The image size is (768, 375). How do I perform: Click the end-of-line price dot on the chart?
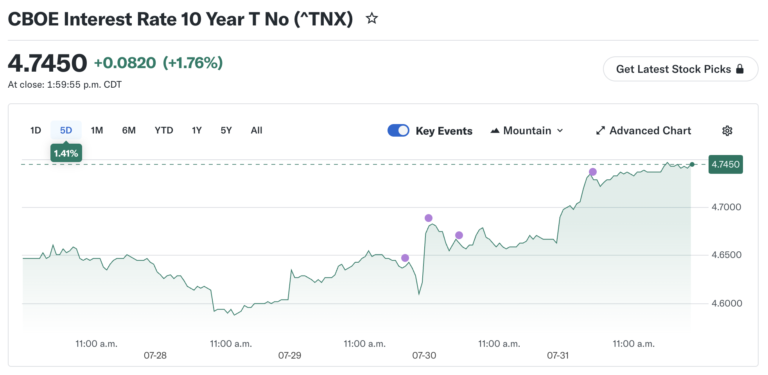[692, 164]
